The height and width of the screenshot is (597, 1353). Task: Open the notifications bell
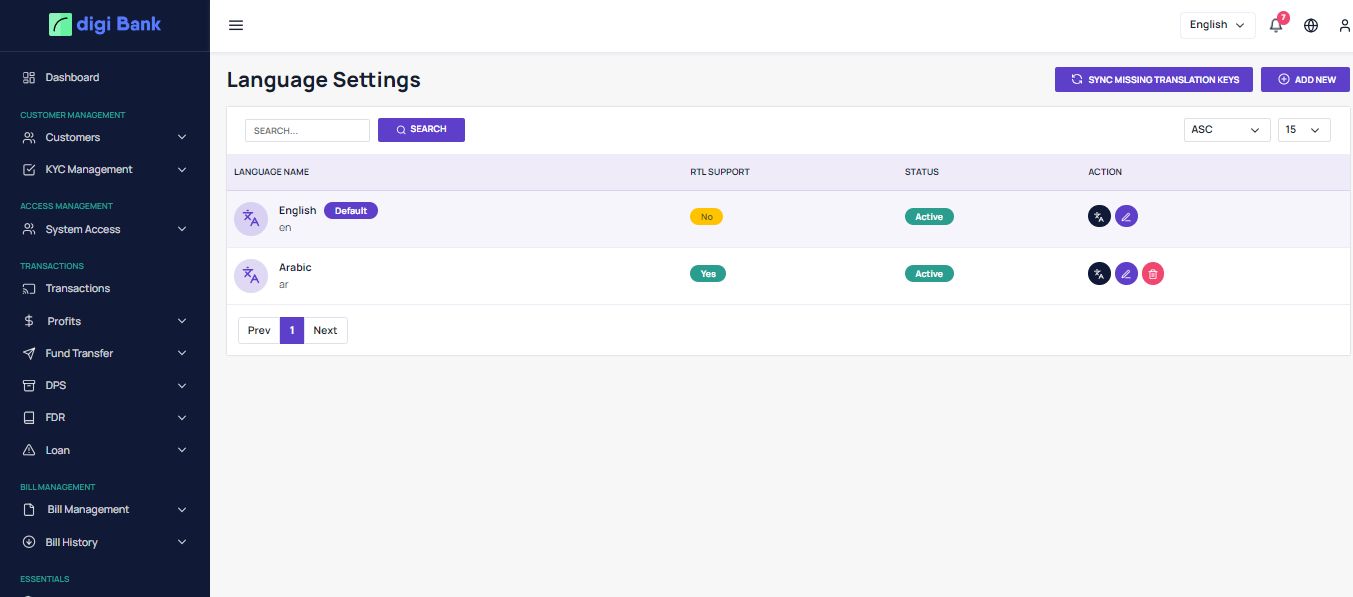(1276, 25)
